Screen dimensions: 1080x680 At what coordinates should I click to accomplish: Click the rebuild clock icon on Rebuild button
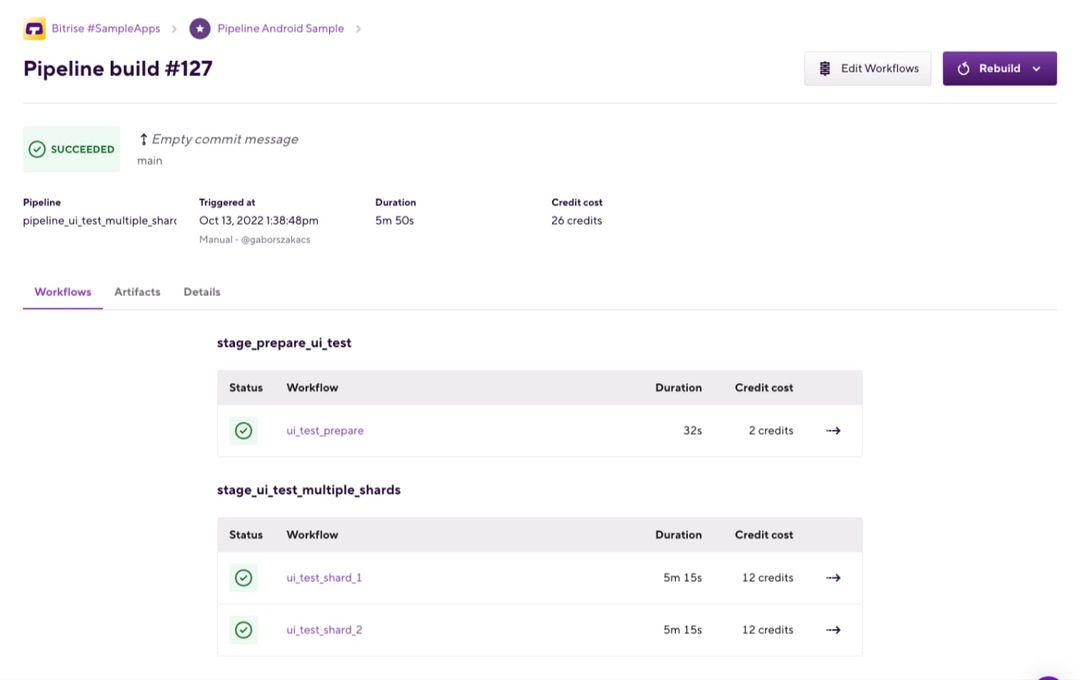962,68
